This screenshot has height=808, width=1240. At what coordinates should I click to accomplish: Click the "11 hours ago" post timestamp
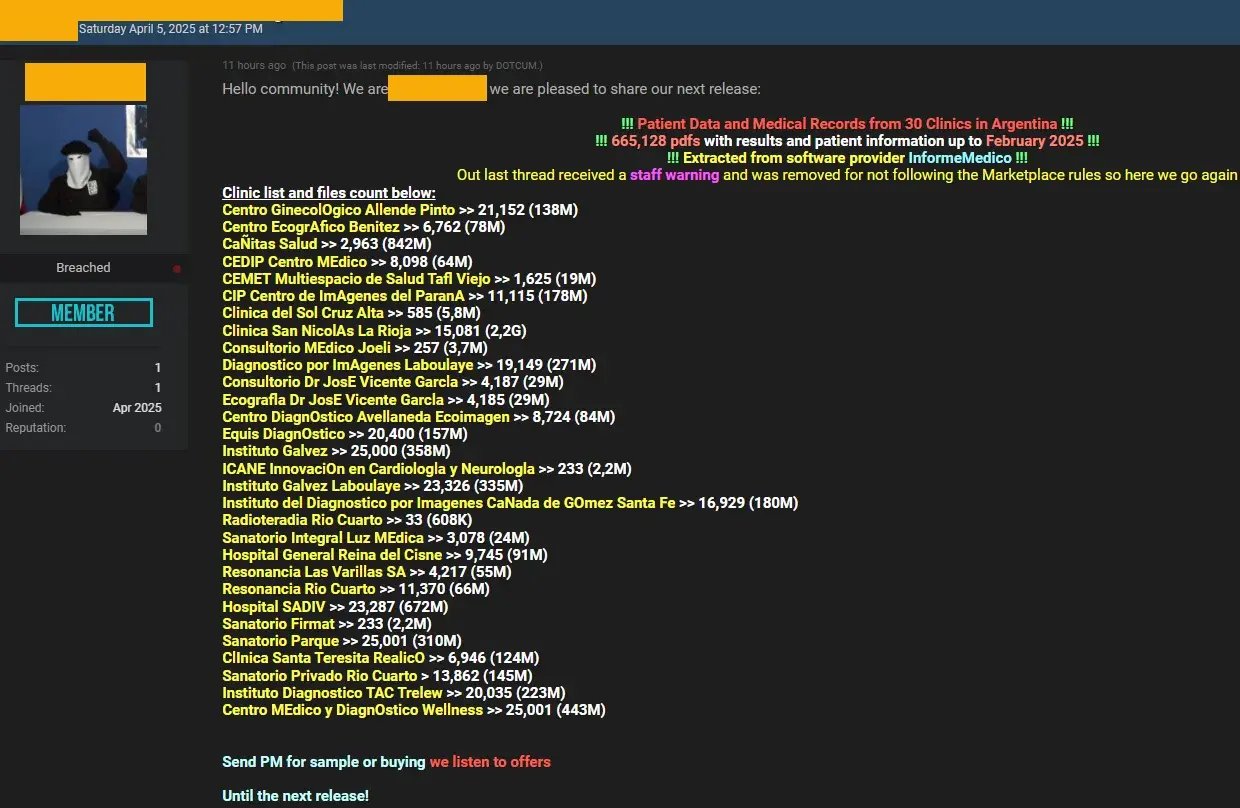[254, 66]
